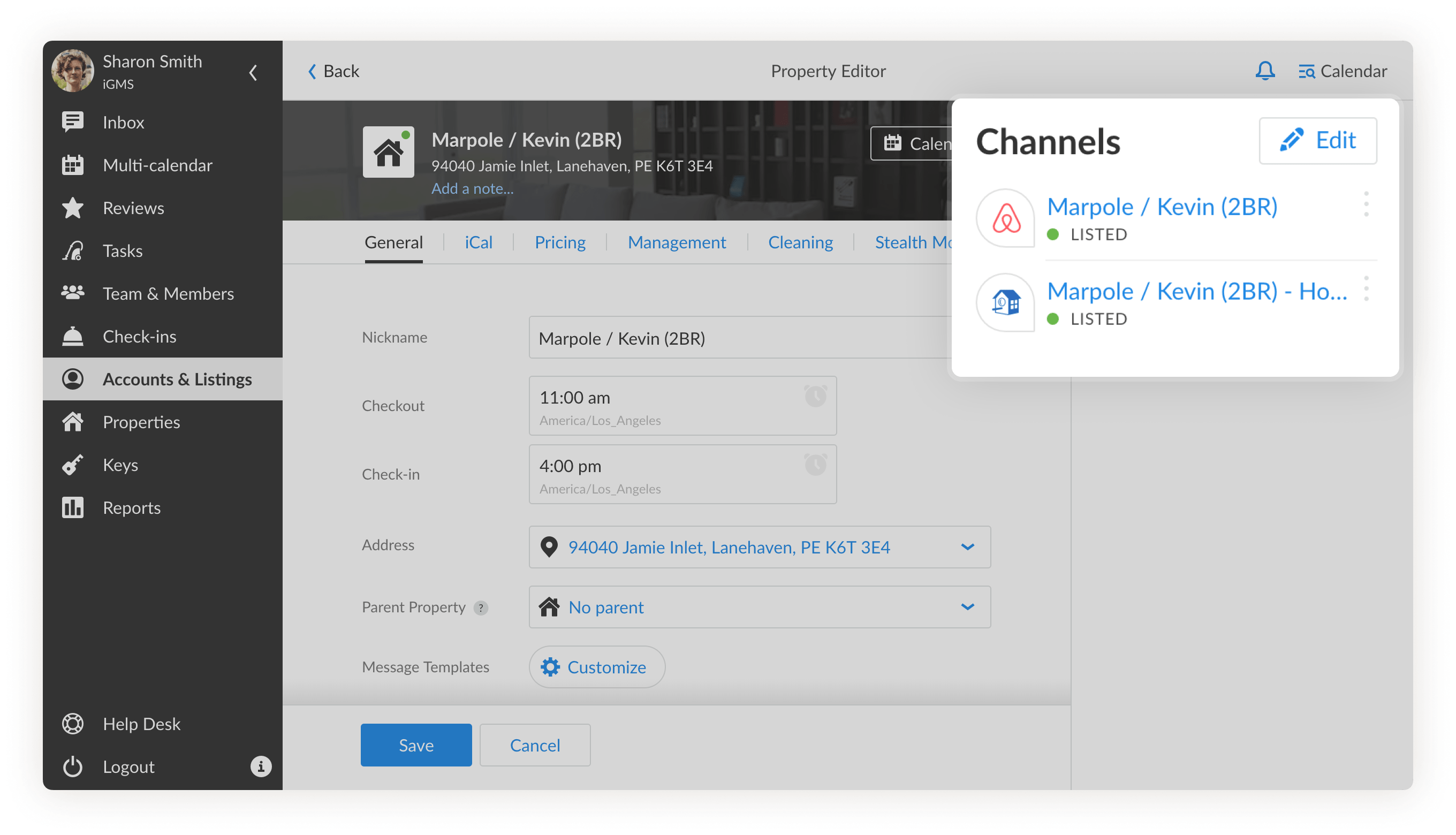Click the Cancel button
Screen dimensions: 1456x835
[535, 746]
